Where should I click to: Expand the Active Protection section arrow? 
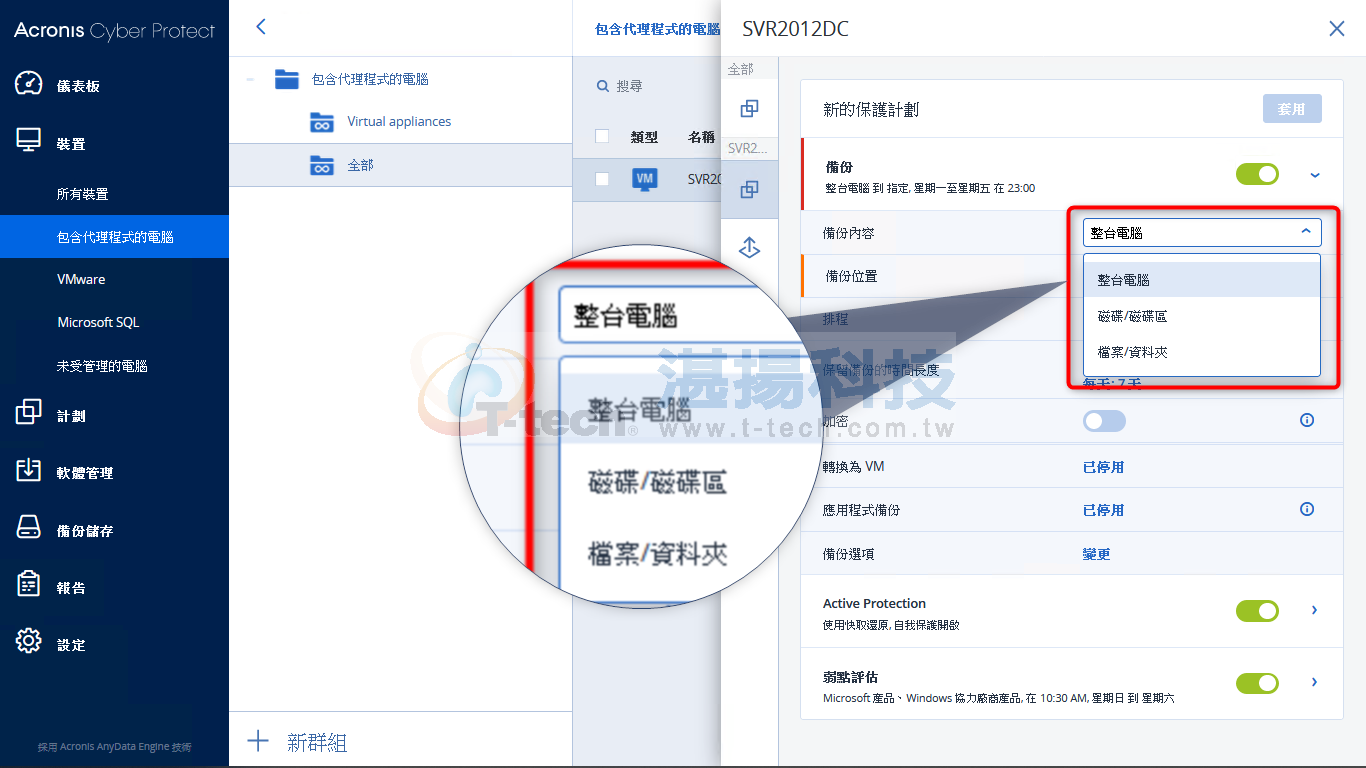coord(1315,610)
